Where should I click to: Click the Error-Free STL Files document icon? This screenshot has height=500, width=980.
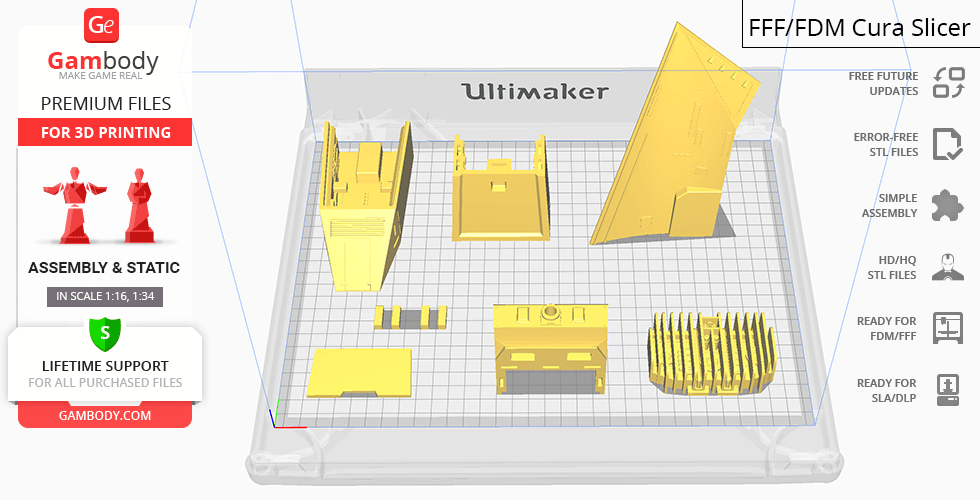[947, 144]
